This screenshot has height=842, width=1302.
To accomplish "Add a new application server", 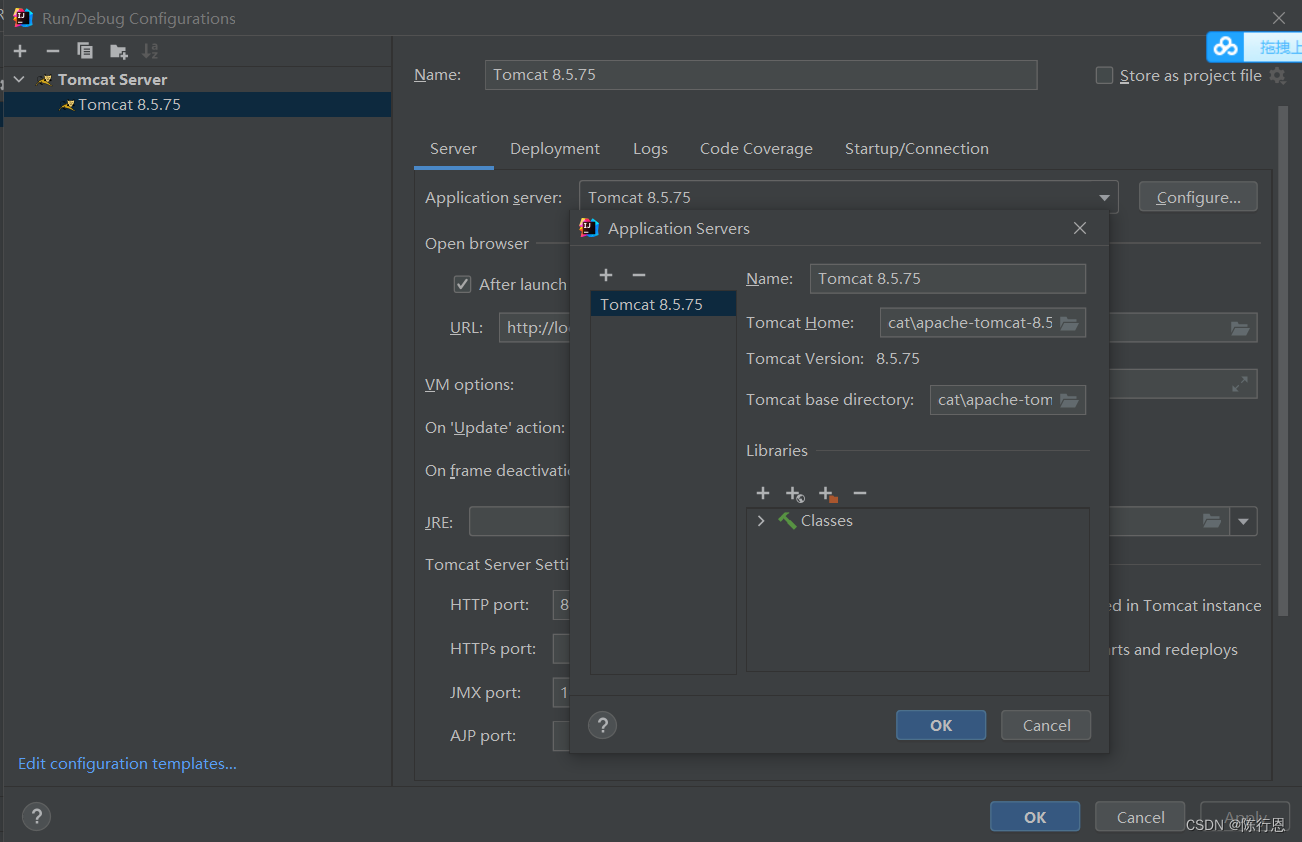I will tap(606, 275).
